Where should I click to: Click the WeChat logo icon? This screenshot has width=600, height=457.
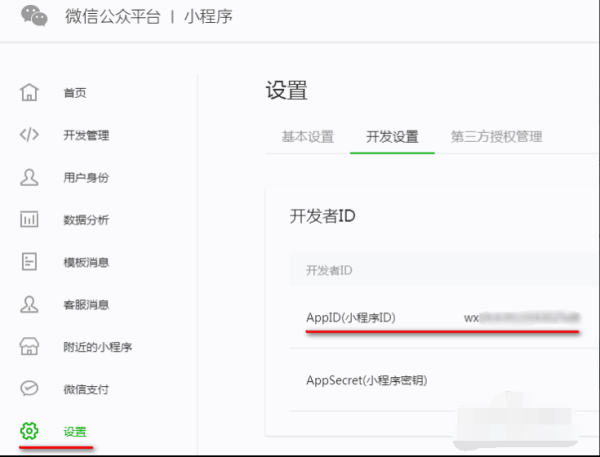click(x=34, y=16)
